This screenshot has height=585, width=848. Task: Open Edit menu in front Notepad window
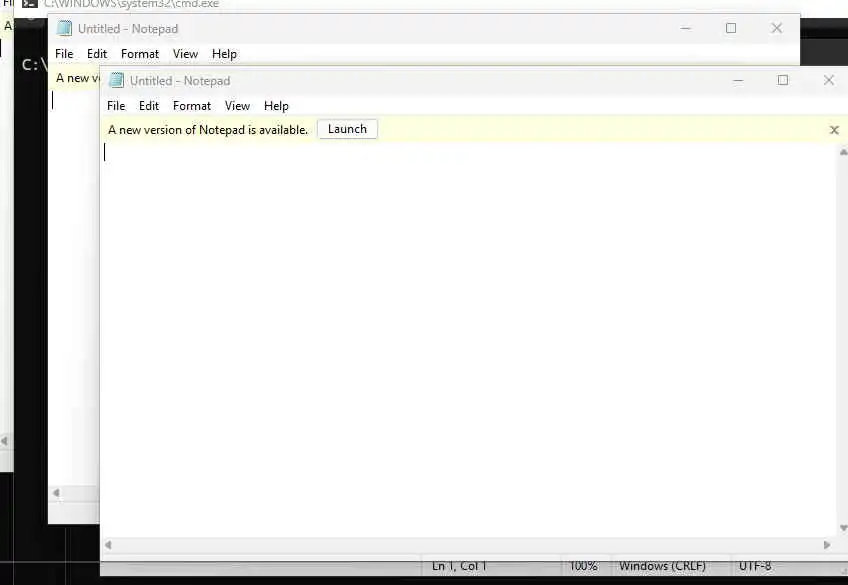(x=149, y=106)
